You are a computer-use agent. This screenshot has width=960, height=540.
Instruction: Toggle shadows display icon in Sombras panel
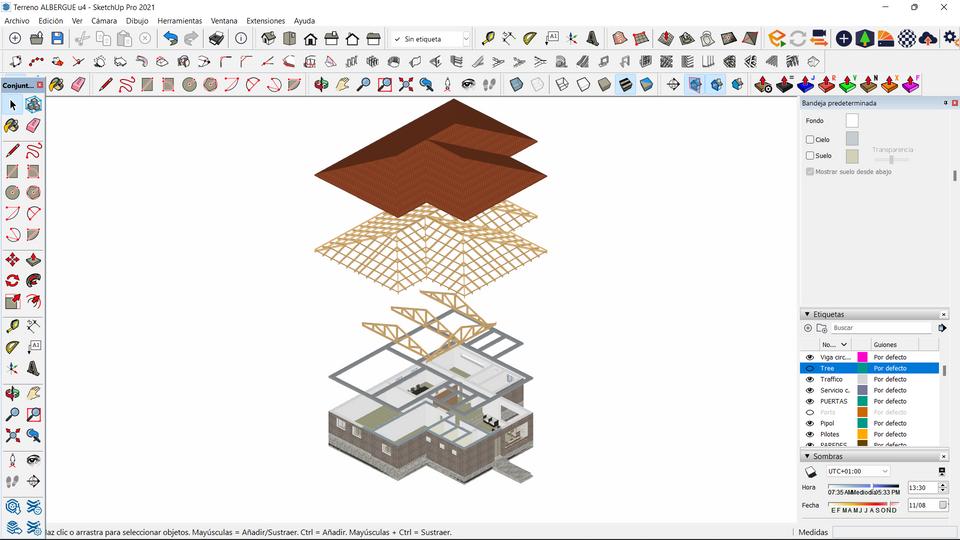click(x=811, y=471)
